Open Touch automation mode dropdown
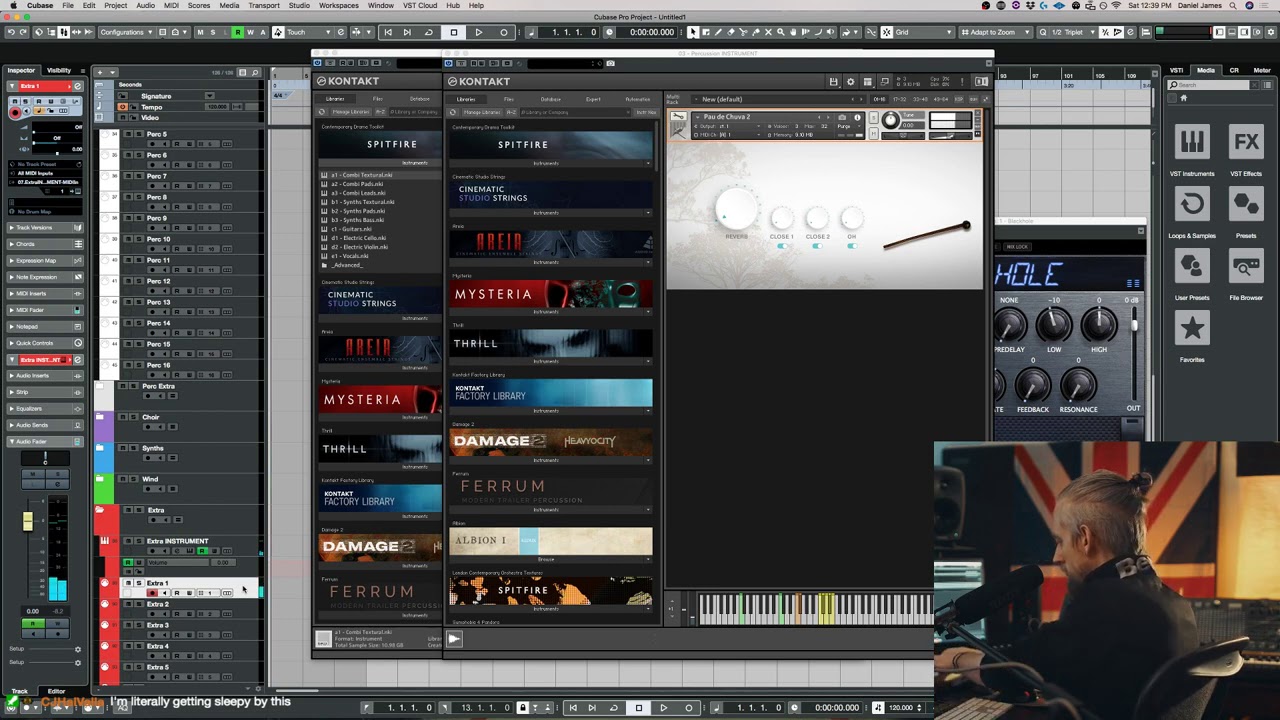This screenshot has height=720, width=1280. point(309,32)
